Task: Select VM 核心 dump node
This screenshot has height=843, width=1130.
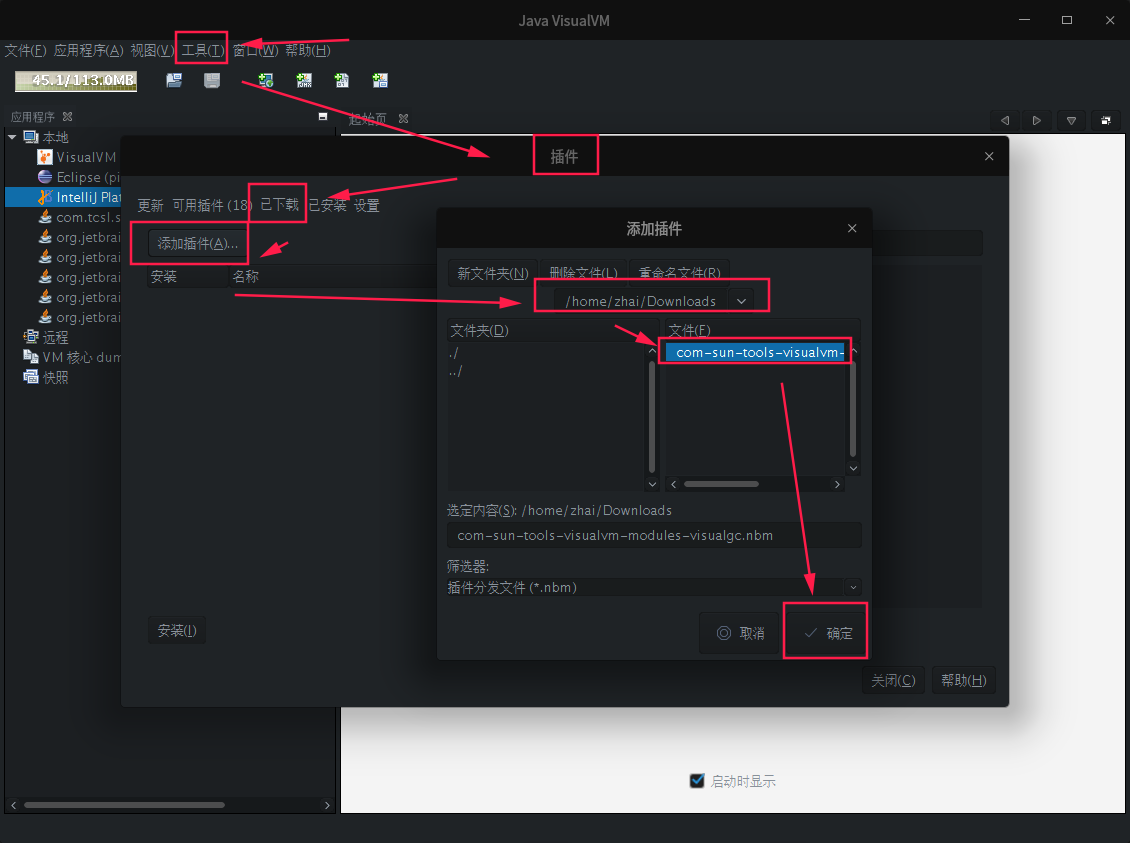Action: click(72, 357)
